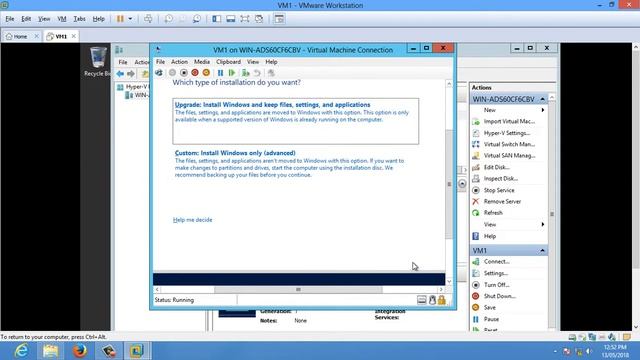Click Remove Server in Actions pane
Viewport: 640px width, 360px height.
point(502,201)
